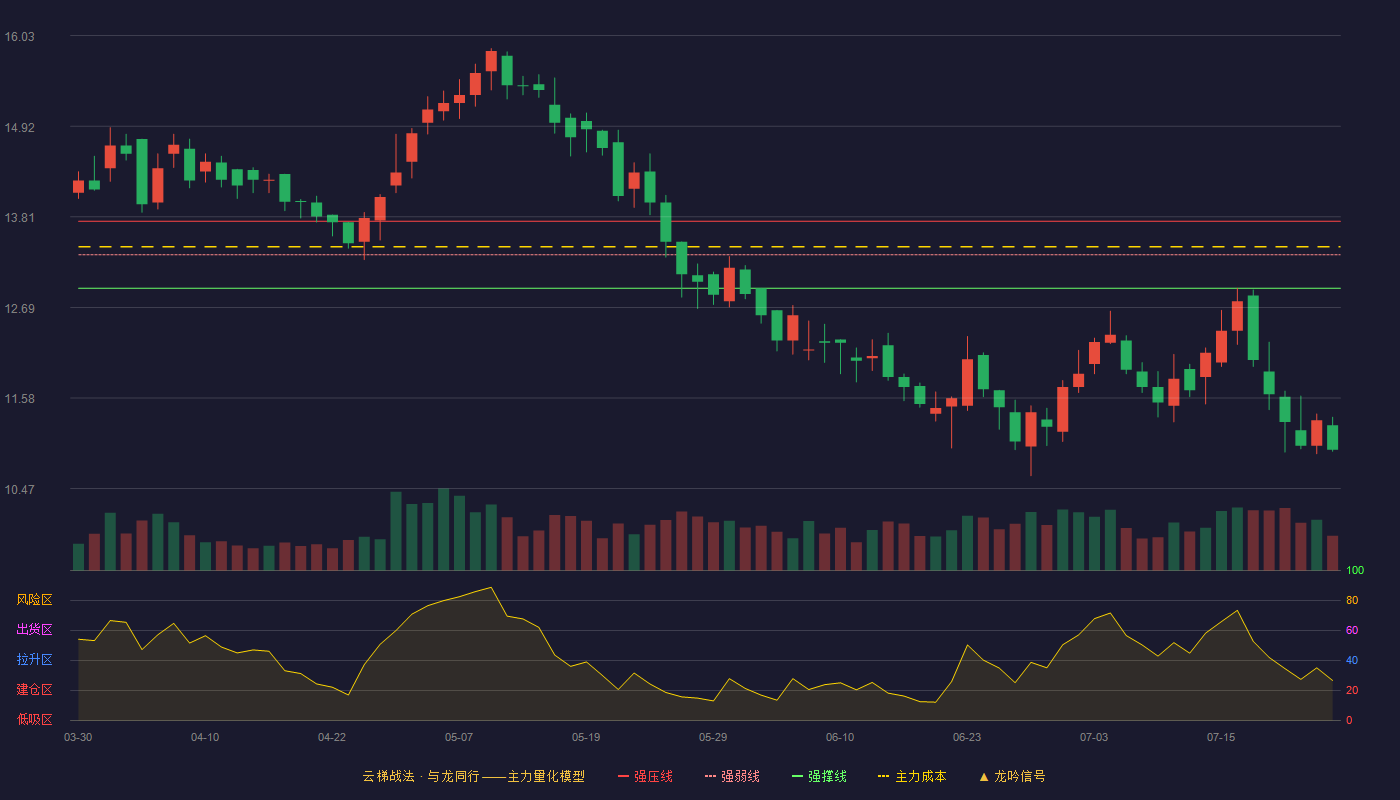Click the pink dotted 强弱线 legend marker
The image size is (1400, 800).
tap(711, 776)
